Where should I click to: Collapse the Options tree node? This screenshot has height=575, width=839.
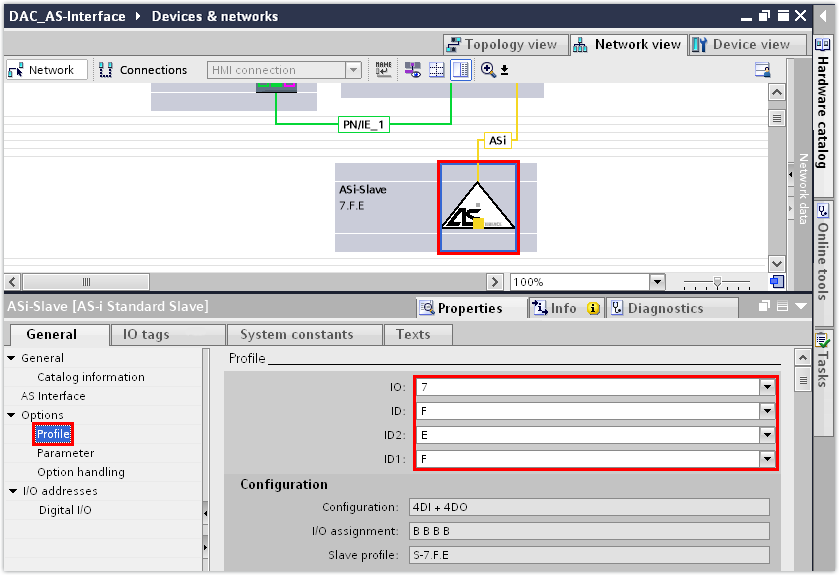[12, 415]
